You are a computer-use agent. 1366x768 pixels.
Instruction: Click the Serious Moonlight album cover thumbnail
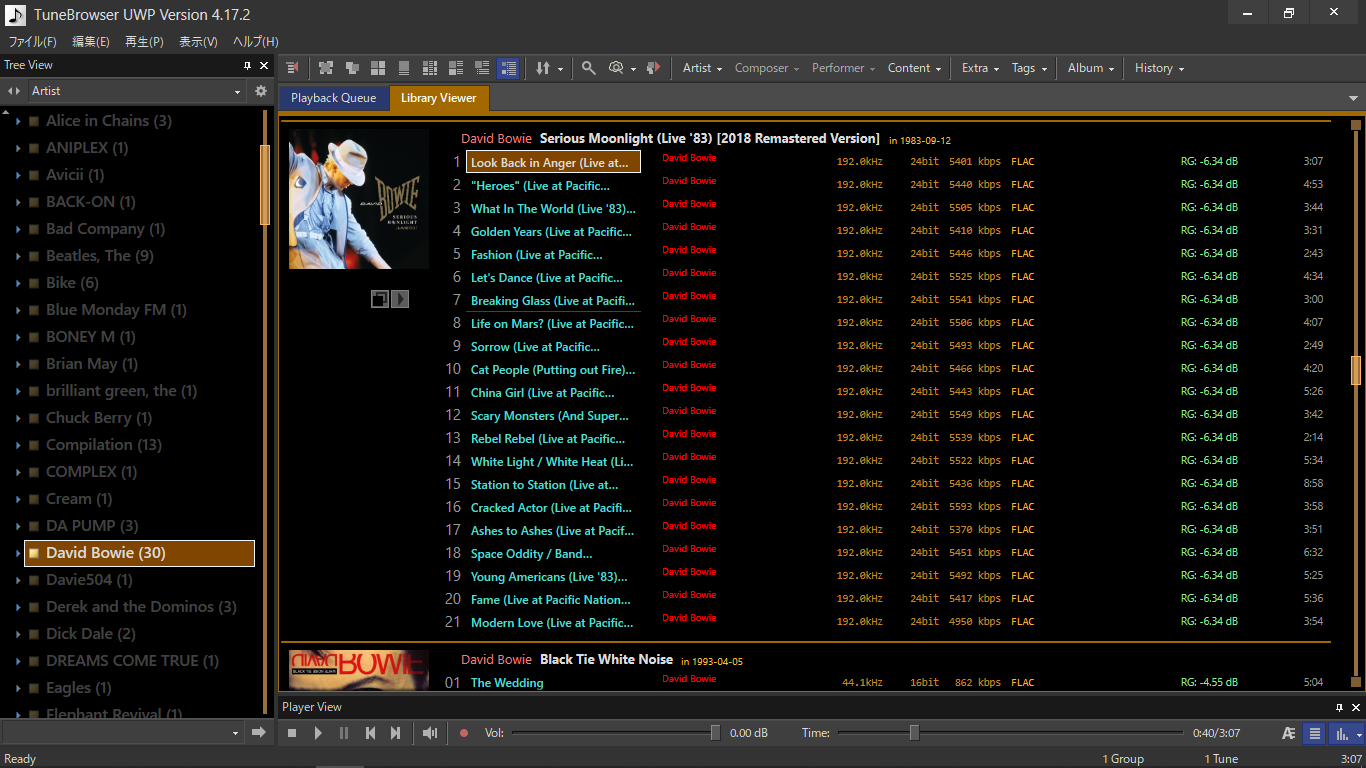(x=359, y=199)
